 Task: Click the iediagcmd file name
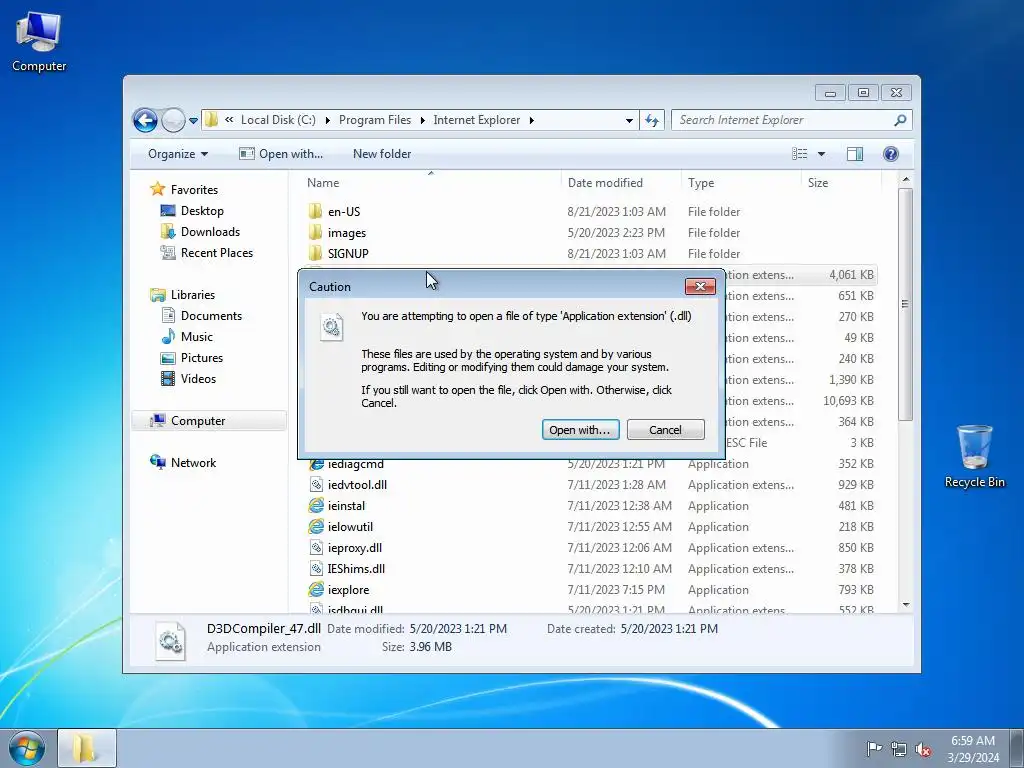coord(355,464)
